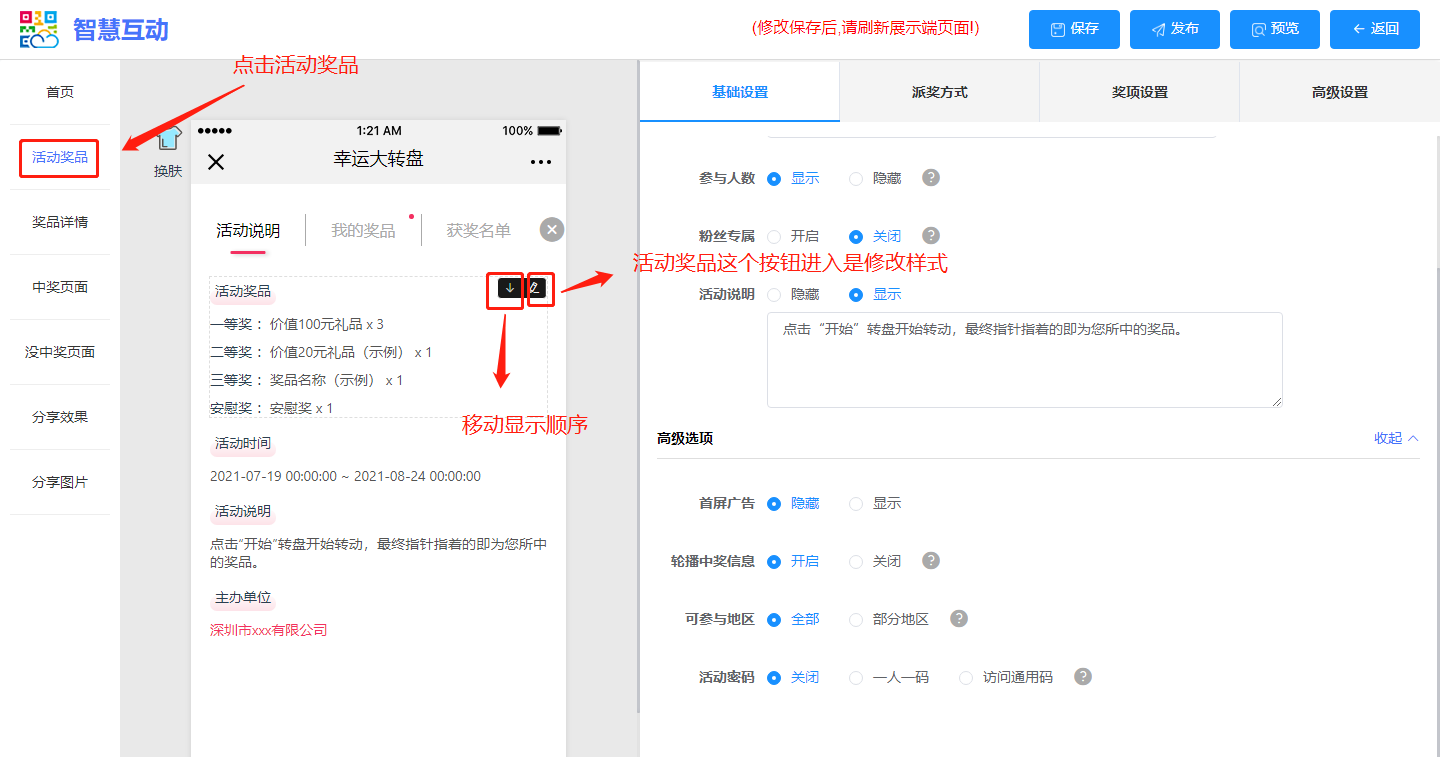1440x757 pixels.
Task: Collapse 高级选项 using 收起
Action: coord(1396,438)
